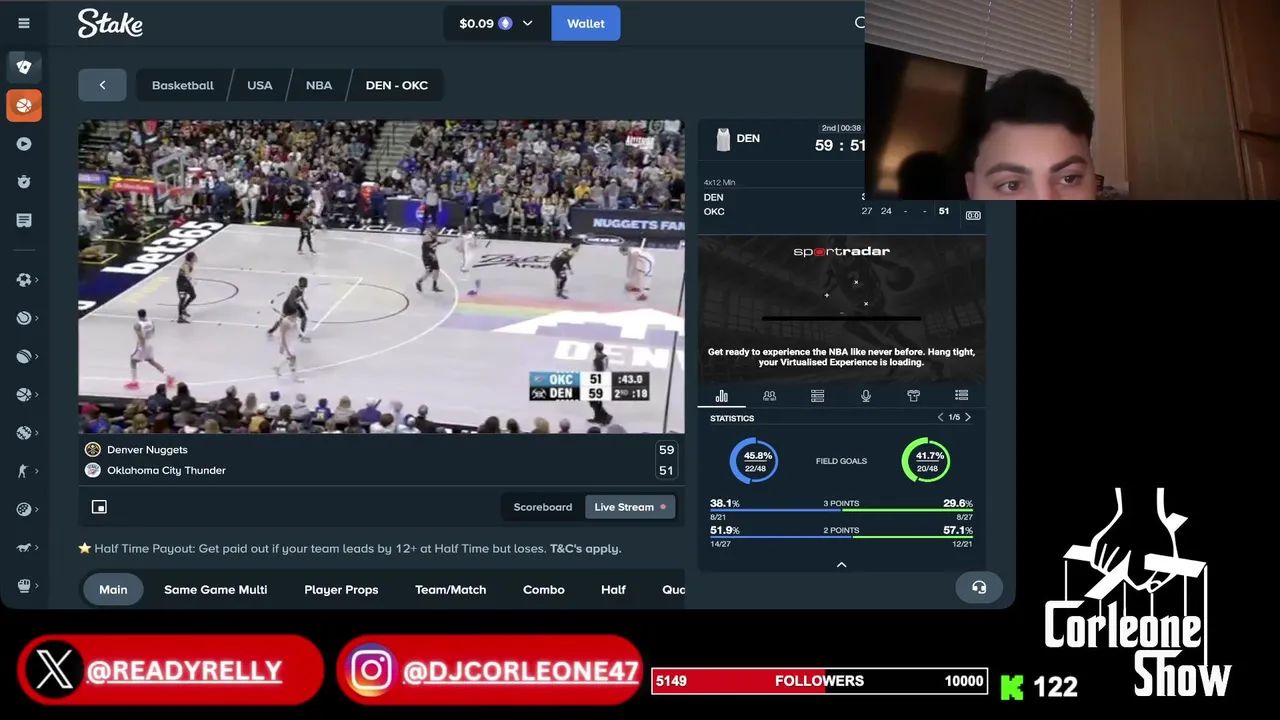Click the Ethereum currency icon in balance
This screenshot has height=720, width=1280.
(505, 23)
